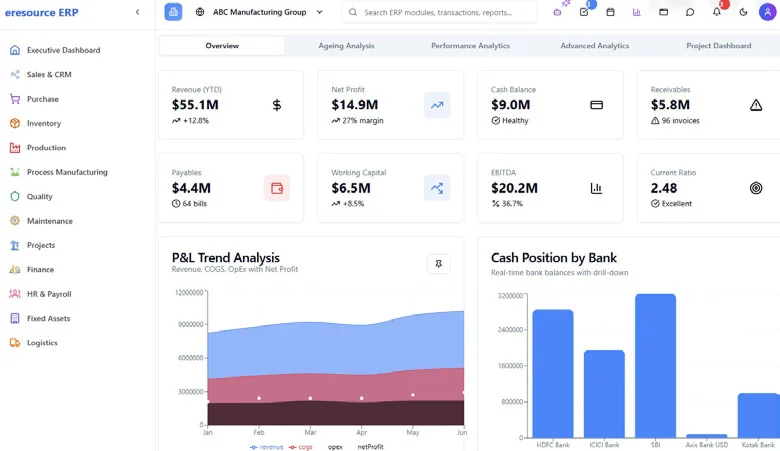Image resolution: width=780 pixels, height=451 pixels.
Task: Toggle the revenue series in chart legend
Action: (267, 446)
